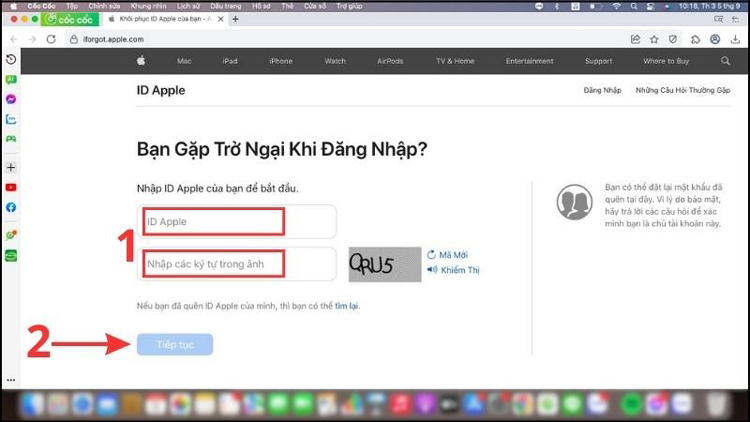This screenshot has height=422, width=750.
Task: Open the sidebar three-dots menu
Action: point(11,380)
